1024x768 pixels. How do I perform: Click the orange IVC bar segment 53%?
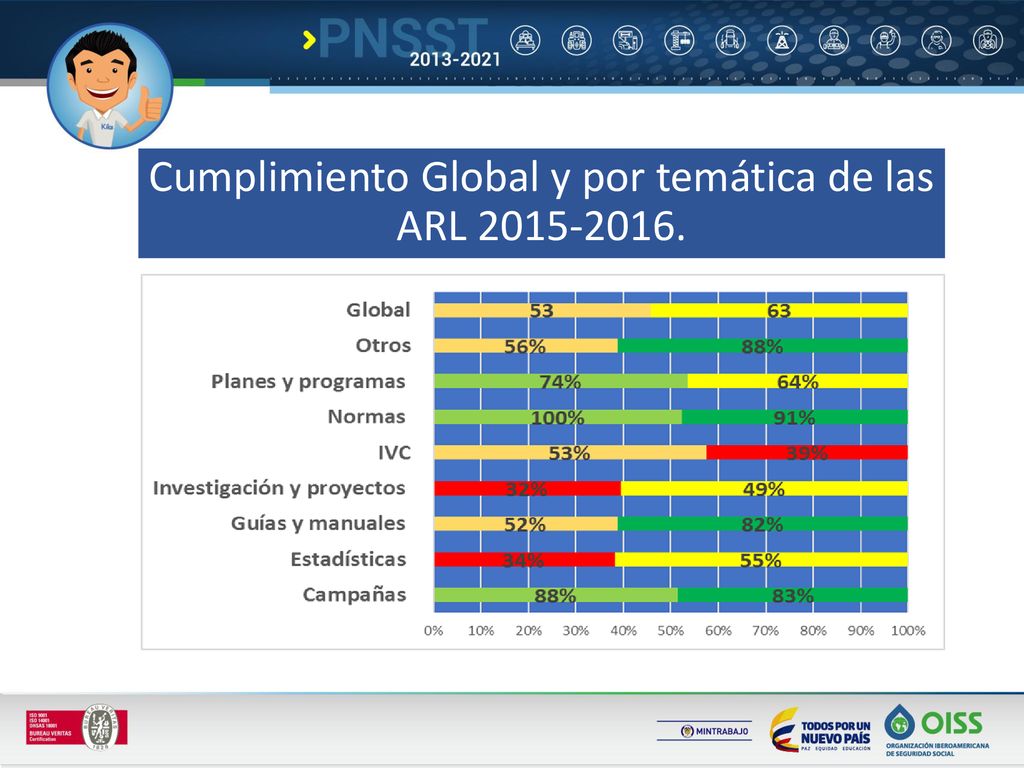pyautogui.click(x=570, y=452)
